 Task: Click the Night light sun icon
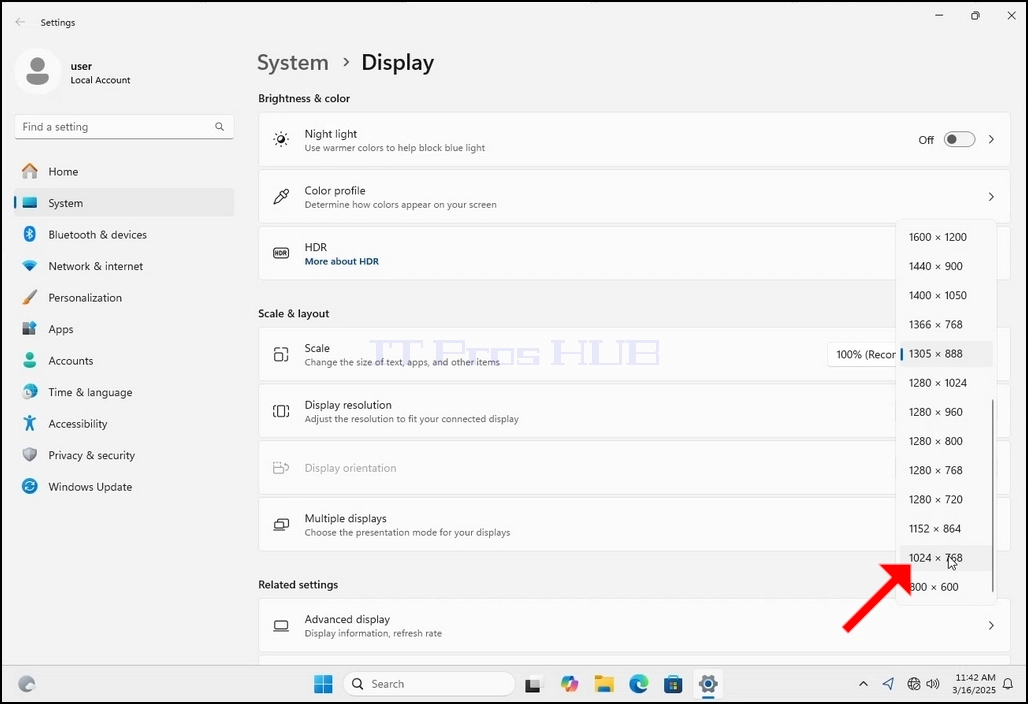(281, 140)
